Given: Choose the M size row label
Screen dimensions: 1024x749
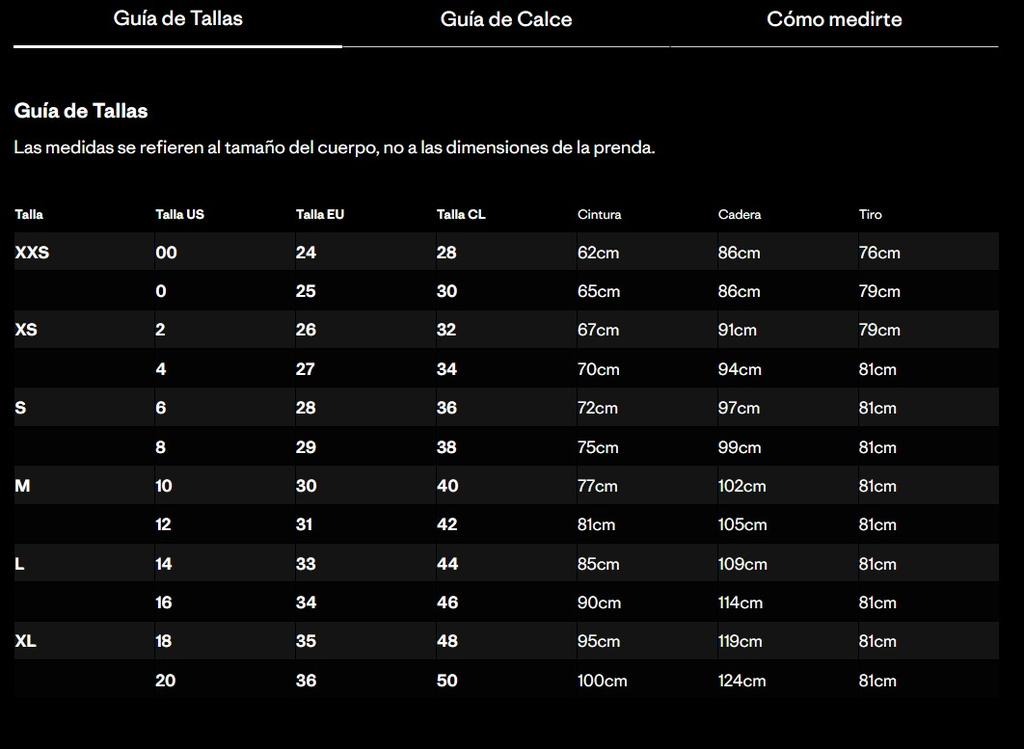Looking at the screenshot, I should (x=22, y=486).
